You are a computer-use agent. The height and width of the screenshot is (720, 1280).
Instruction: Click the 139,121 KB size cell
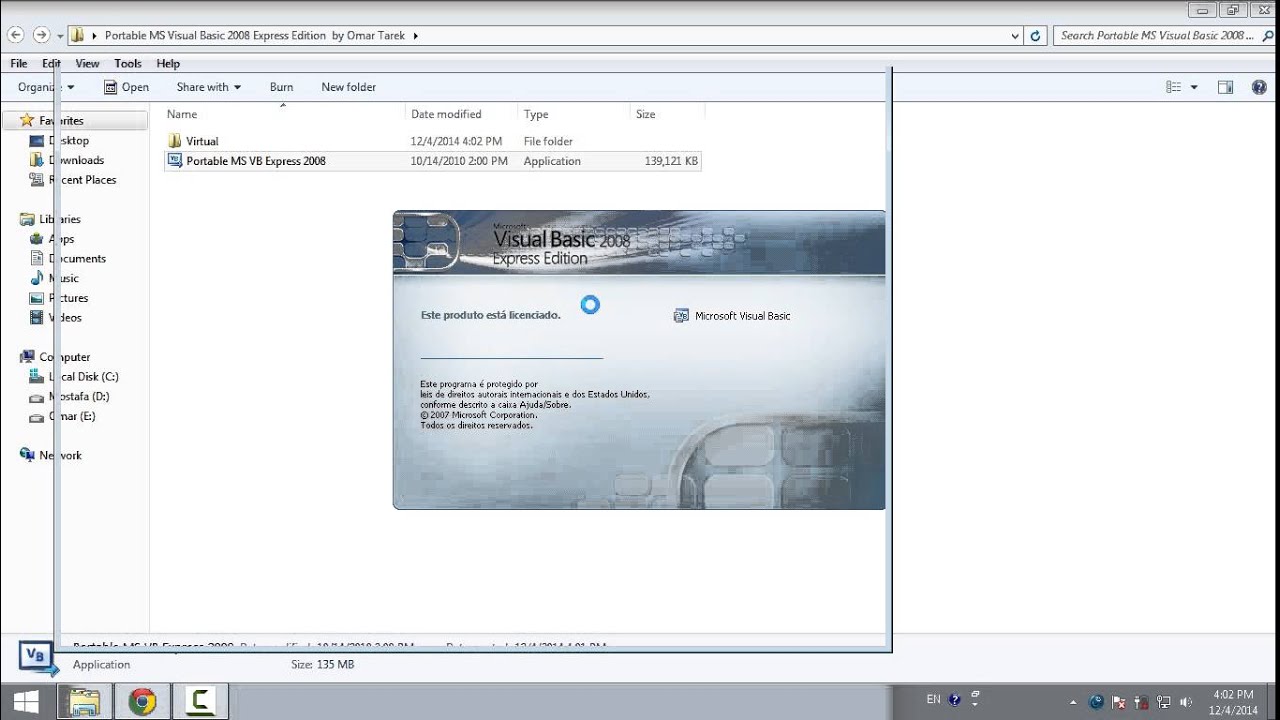click(x=671, y=161)
